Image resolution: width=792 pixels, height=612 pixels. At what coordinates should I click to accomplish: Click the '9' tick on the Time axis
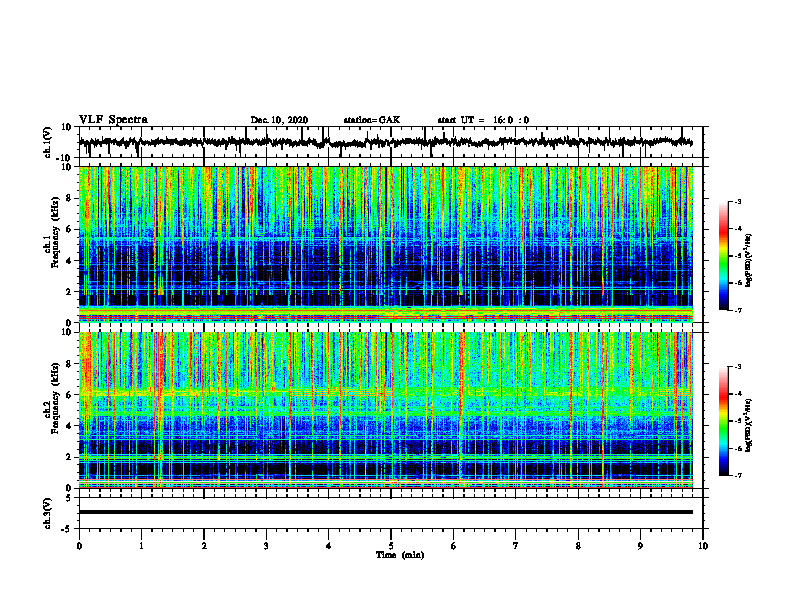640,546
